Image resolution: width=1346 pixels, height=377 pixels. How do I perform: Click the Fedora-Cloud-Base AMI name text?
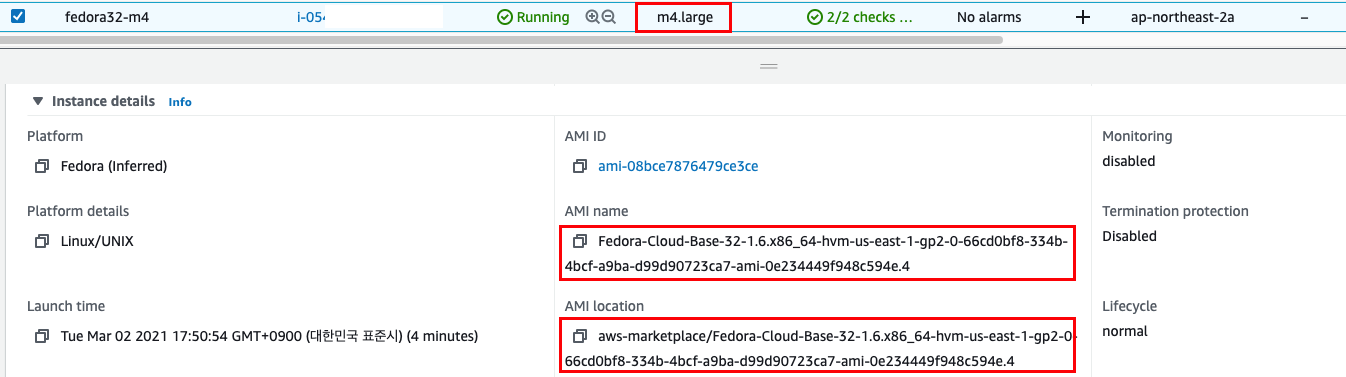point(817,254)
